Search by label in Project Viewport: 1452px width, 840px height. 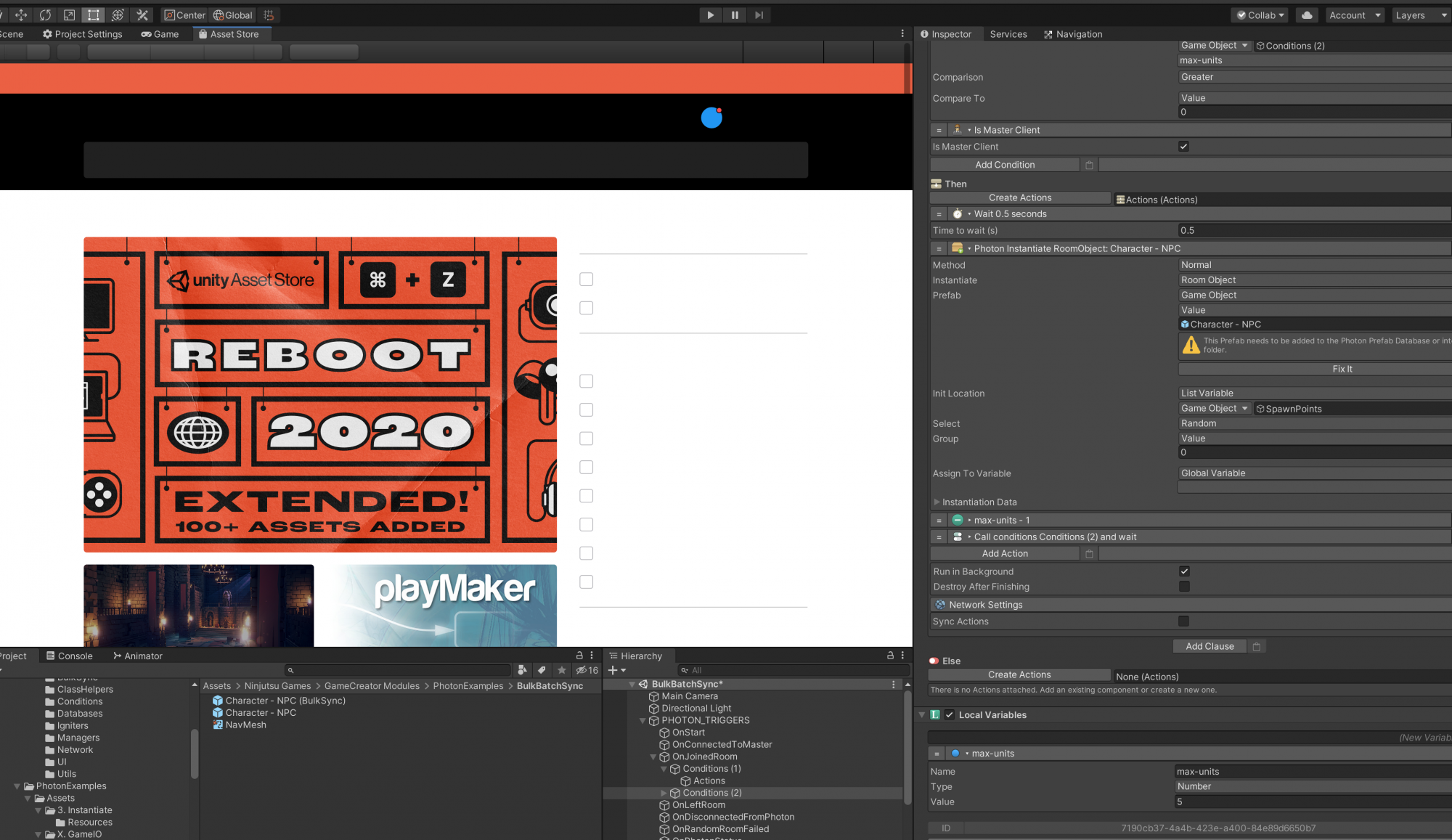[x=542, y=670]
